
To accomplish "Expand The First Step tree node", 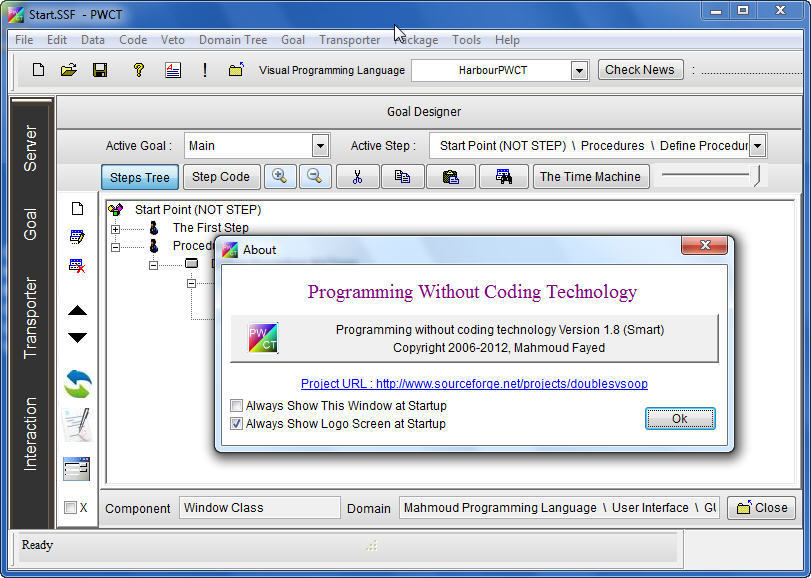I will tap(116, 229).
